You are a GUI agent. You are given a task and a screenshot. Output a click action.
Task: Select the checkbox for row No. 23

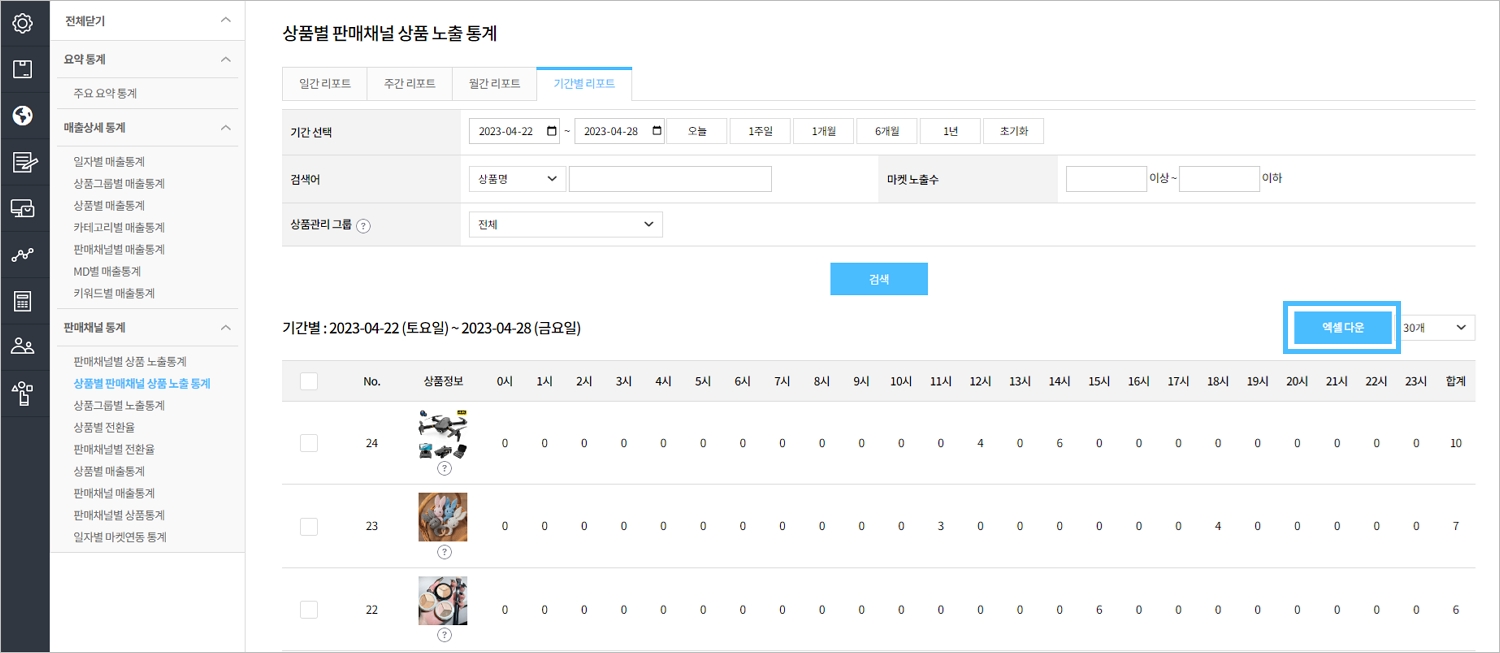pyautogui.click(x=309, y=526)
